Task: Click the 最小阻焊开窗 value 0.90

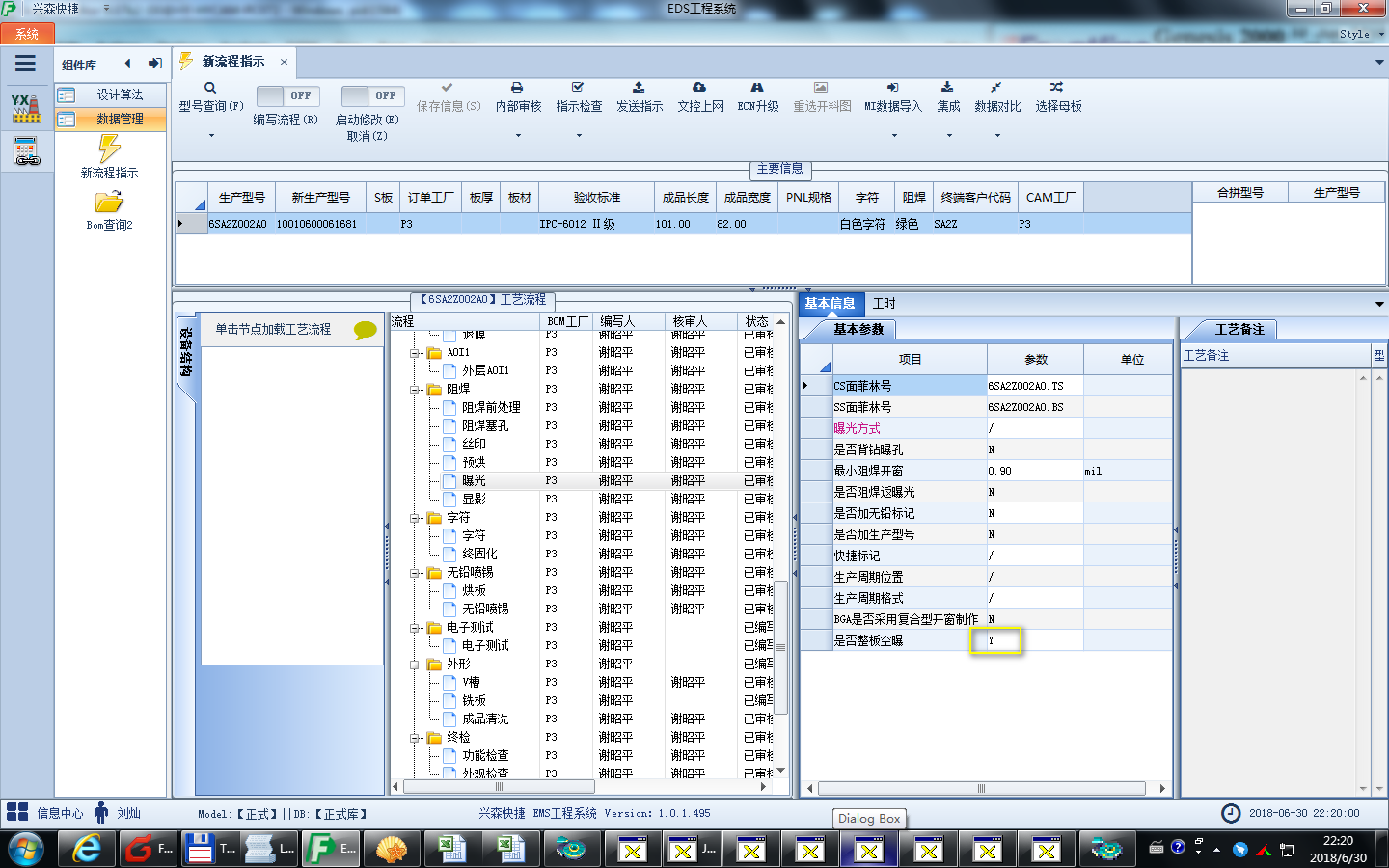Action: coord(1035,471)
